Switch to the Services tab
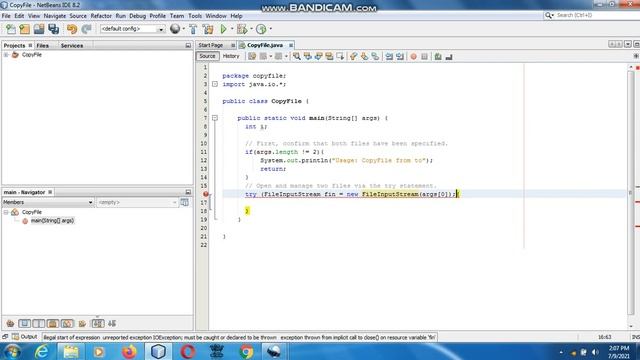This screenshot has width=640, height=360. coord(72,46)
